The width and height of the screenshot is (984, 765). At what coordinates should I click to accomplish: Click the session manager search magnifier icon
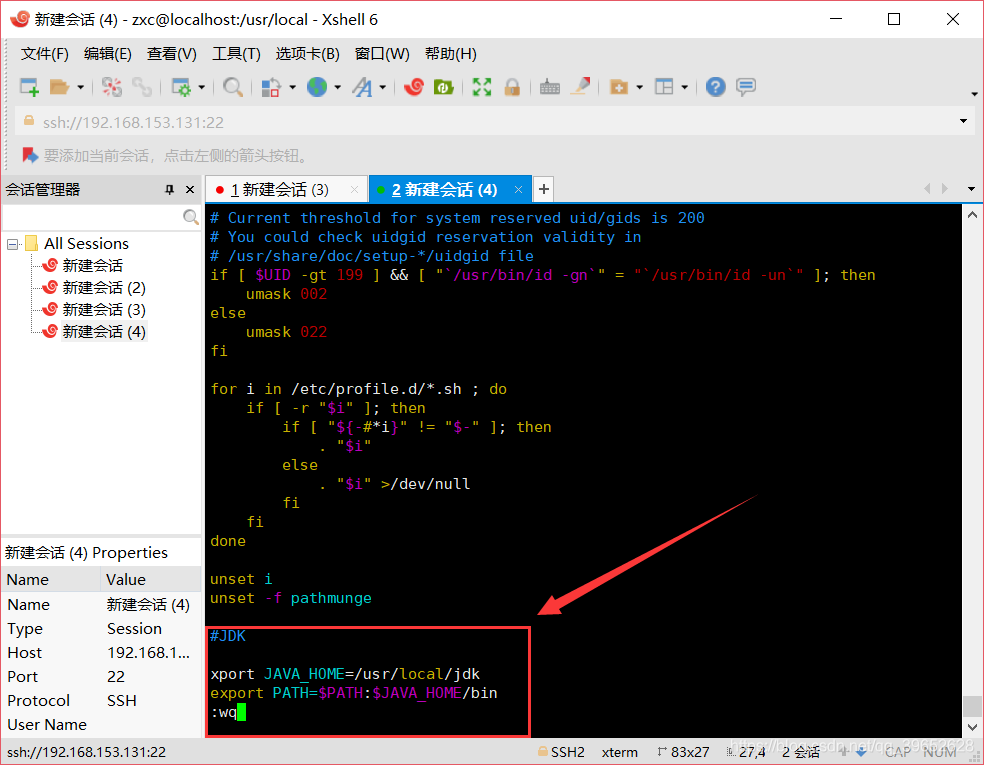(x=191, y=217)
